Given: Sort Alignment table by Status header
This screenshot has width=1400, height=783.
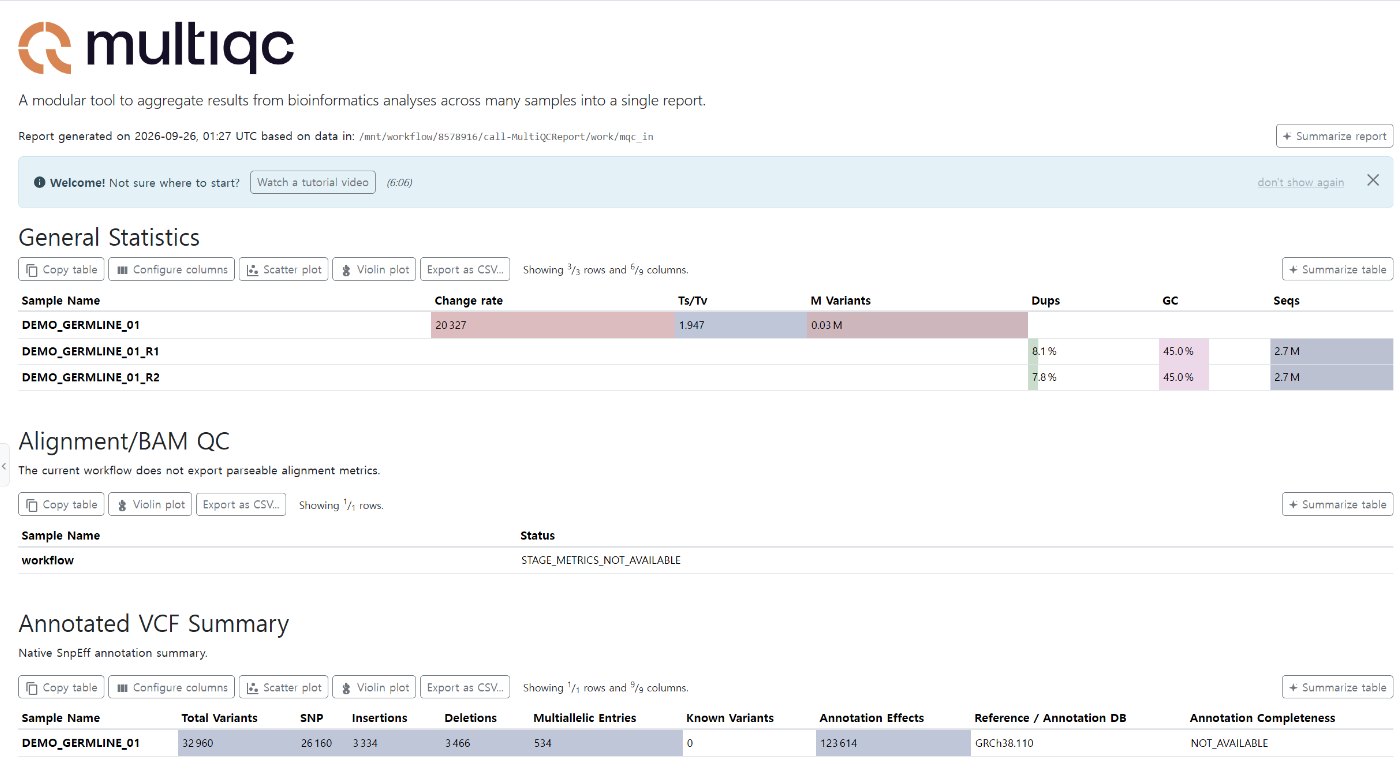Looking at the screenshot, I should 538,535.
